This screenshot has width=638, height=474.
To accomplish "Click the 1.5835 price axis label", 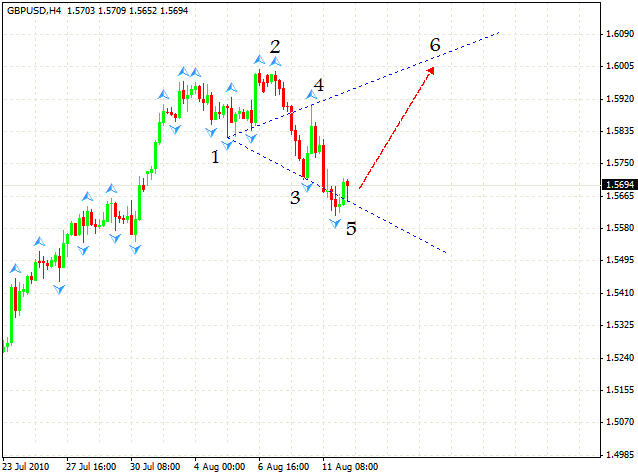I will 620,131.
